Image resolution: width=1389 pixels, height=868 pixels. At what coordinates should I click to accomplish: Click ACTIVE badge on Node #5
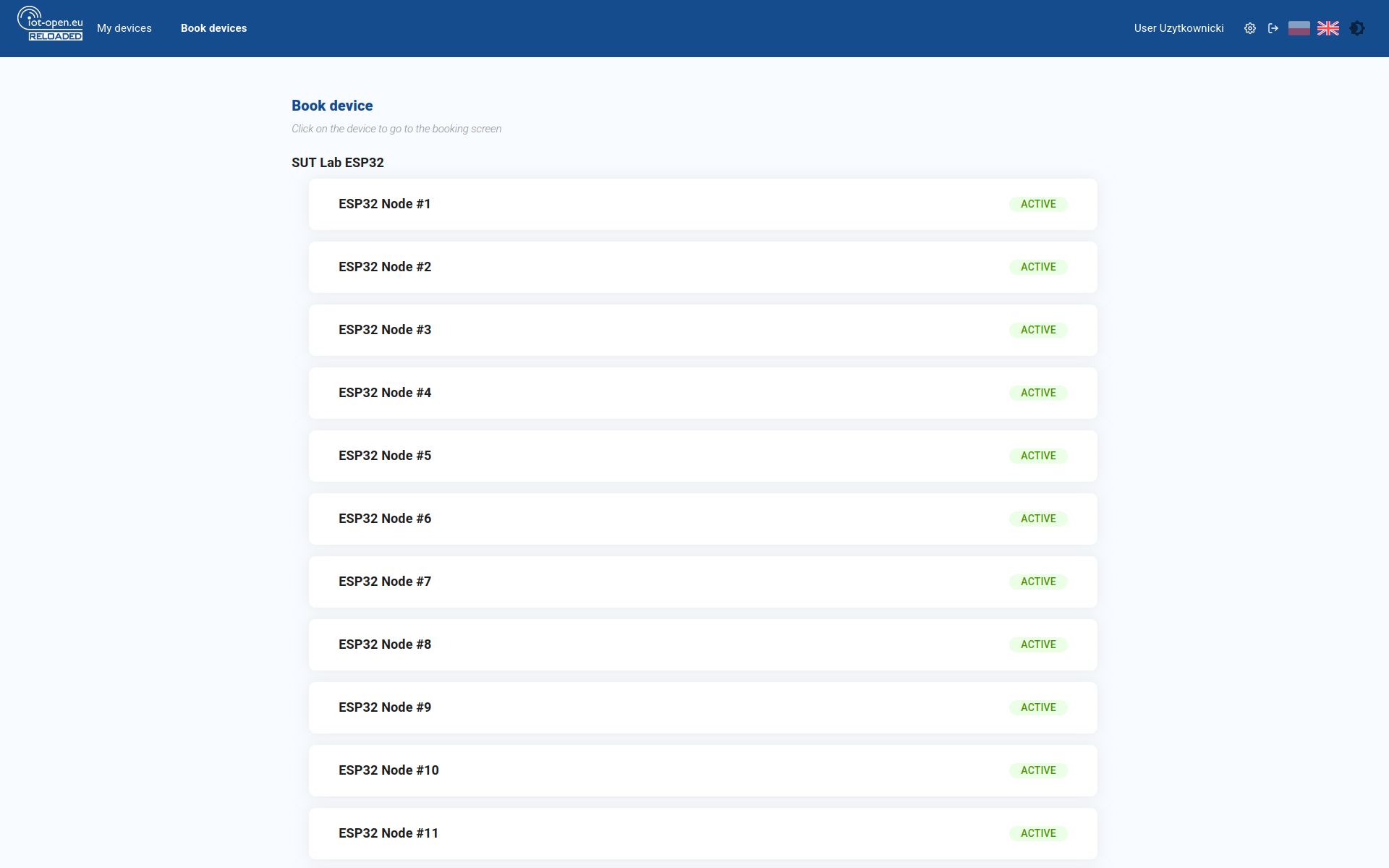pyautogui.click(x=1038, y=456)
